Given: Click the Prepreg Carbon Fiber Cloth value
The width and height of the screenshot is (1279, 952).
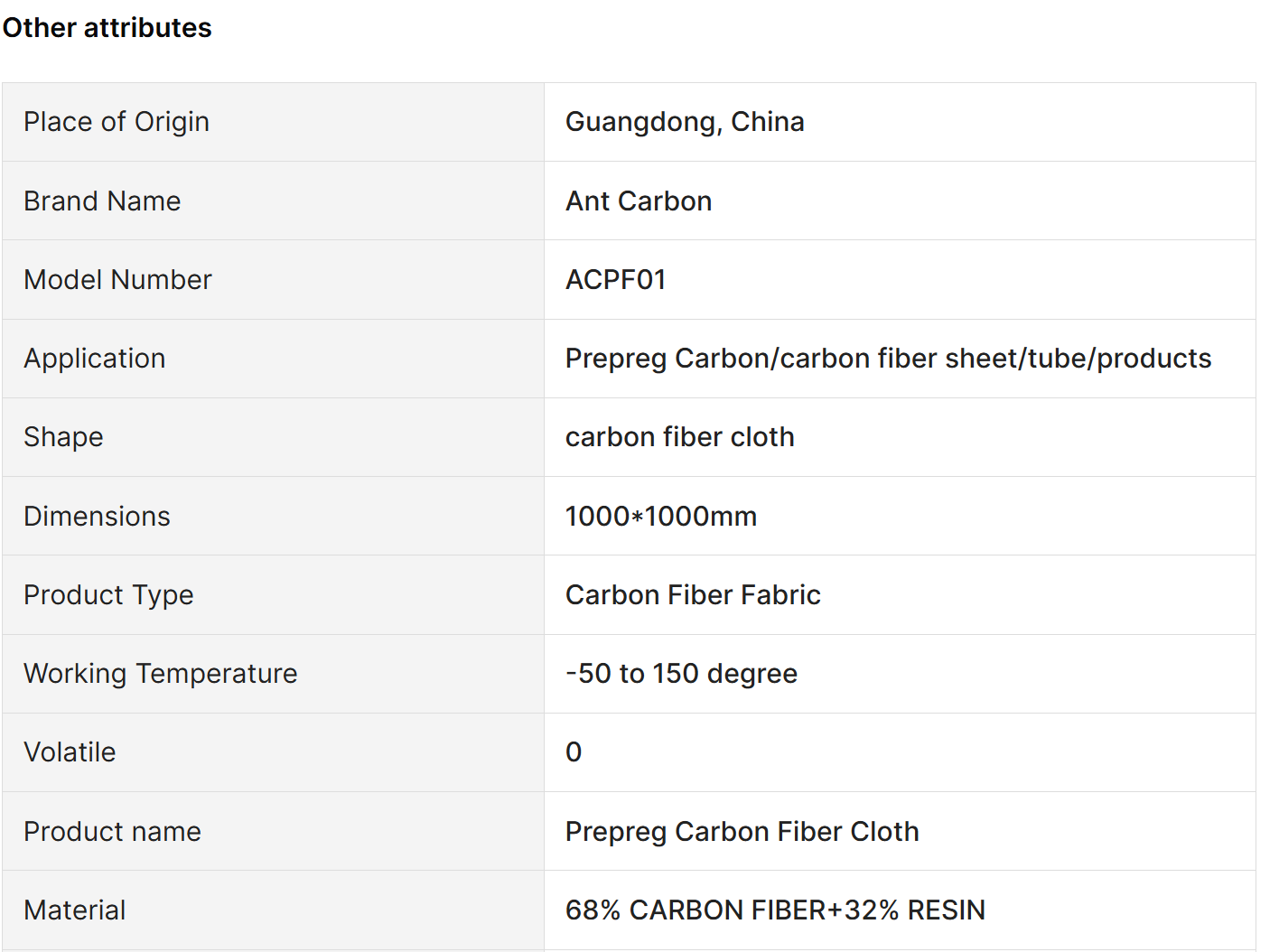Looking at the screenshot, I should pos(742,832).
